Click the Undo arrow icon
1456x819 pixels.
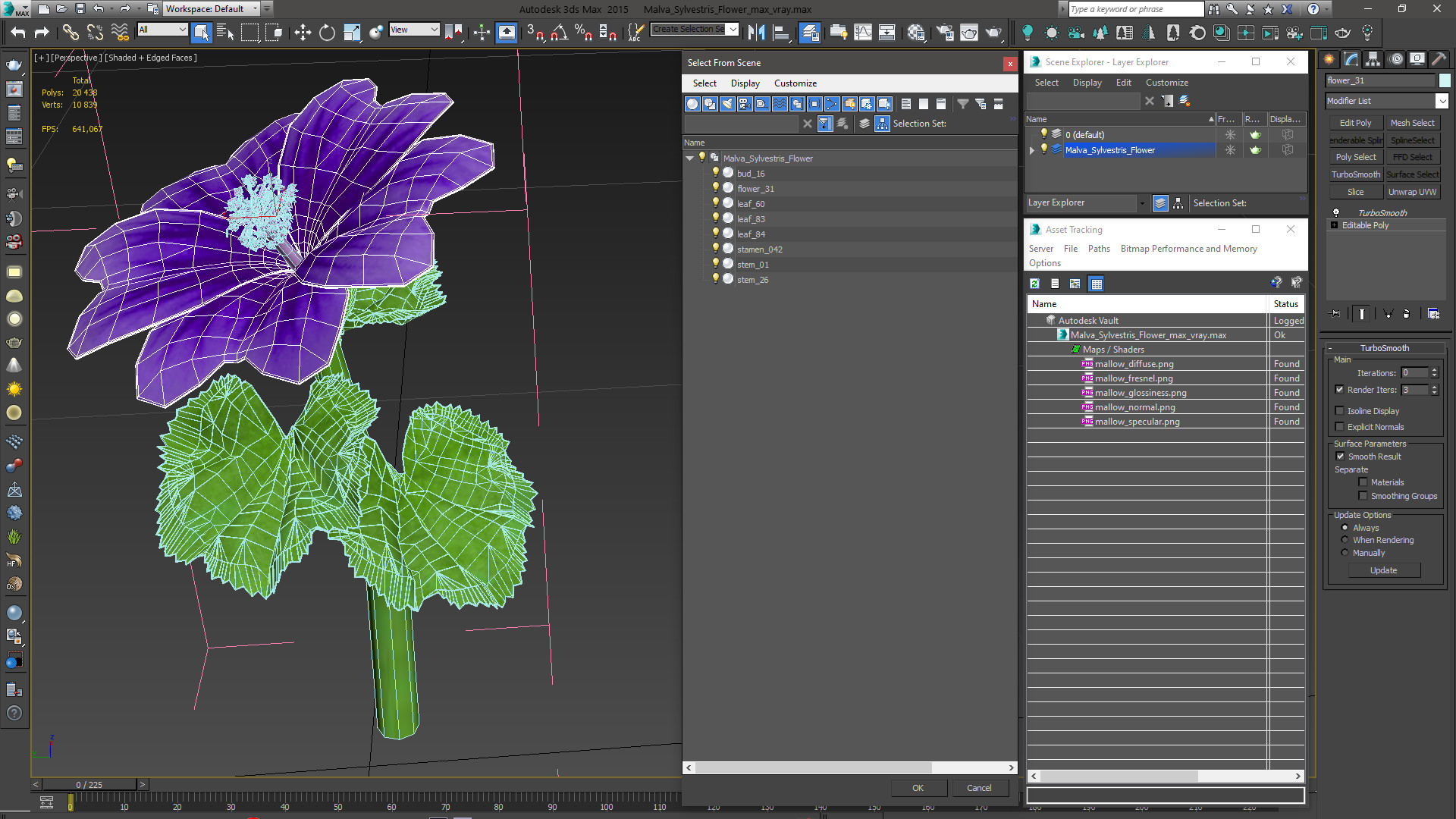18,33
